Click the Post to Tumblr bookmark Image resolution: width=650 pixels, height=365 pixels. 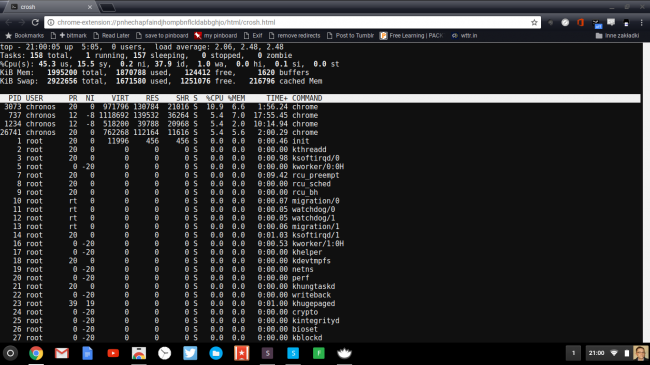pos(350,36)
